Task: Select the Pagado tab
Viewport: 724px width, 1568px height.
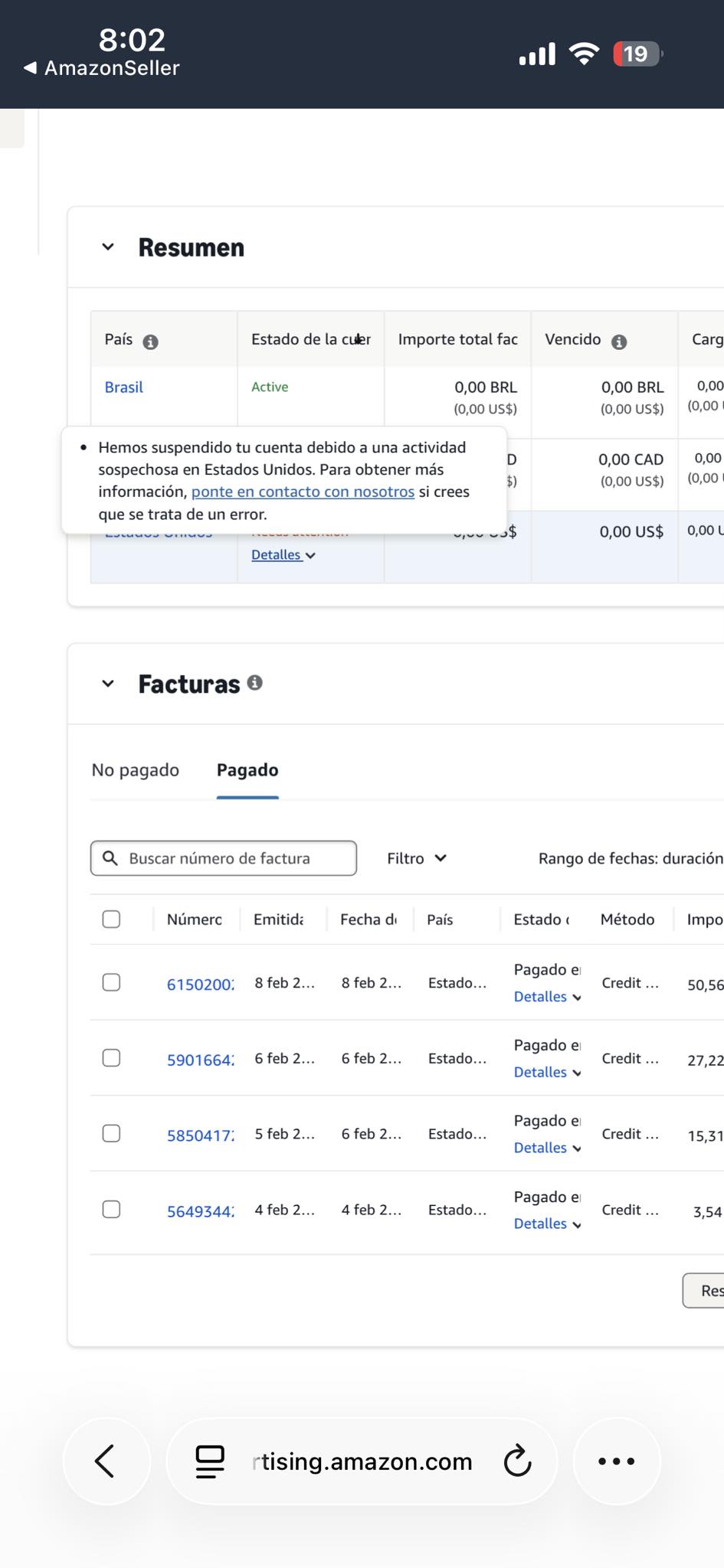Action: [247, 770]
